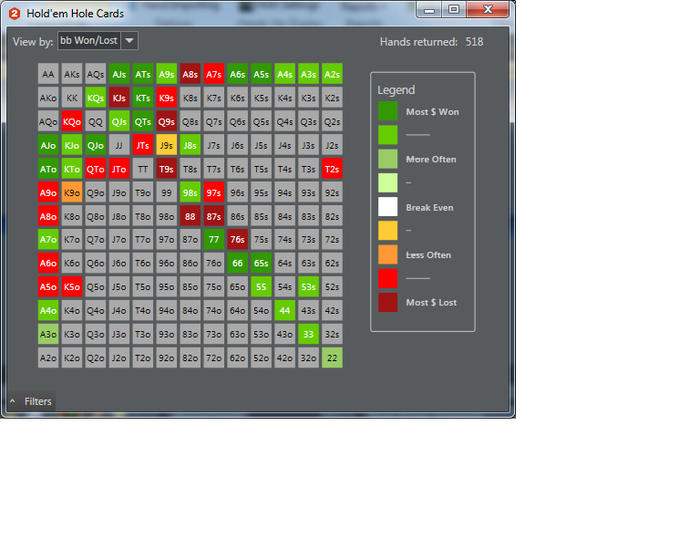Click the Less Often orange legend swatch
Viewport: 700px width, 560px height.
388,255
